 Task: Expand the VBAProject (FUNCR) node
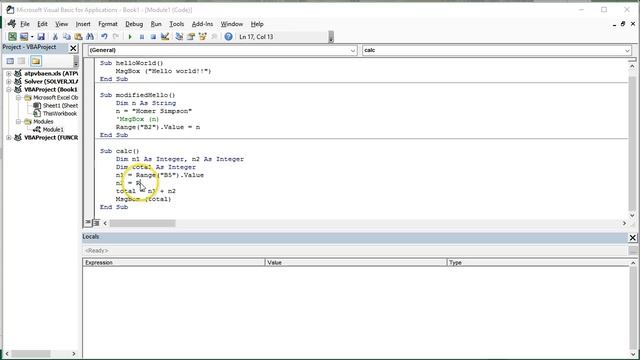click(x=9, y=138)
